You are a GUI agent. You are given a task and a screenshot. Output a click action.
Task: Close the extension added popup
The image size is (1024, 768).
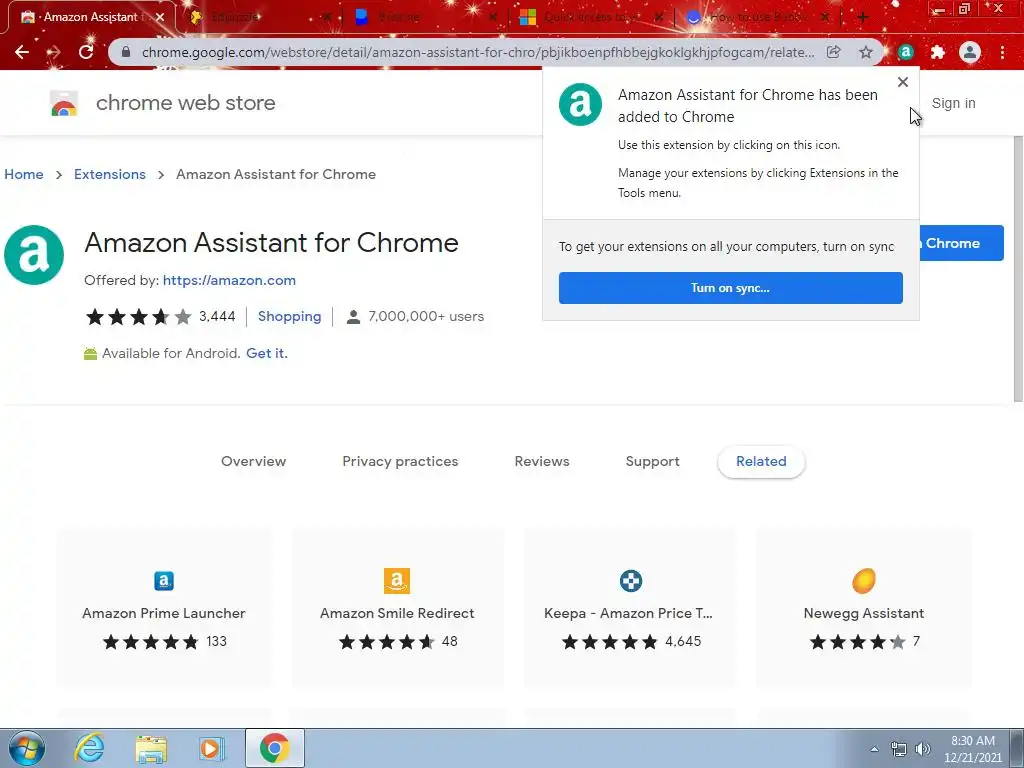[903, 82]
